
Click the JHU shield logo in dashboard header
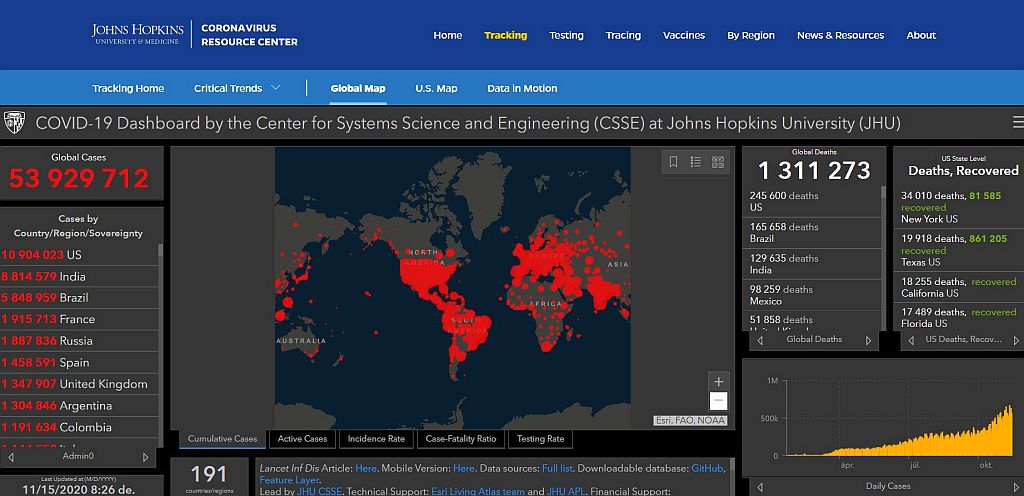[14, 122]
